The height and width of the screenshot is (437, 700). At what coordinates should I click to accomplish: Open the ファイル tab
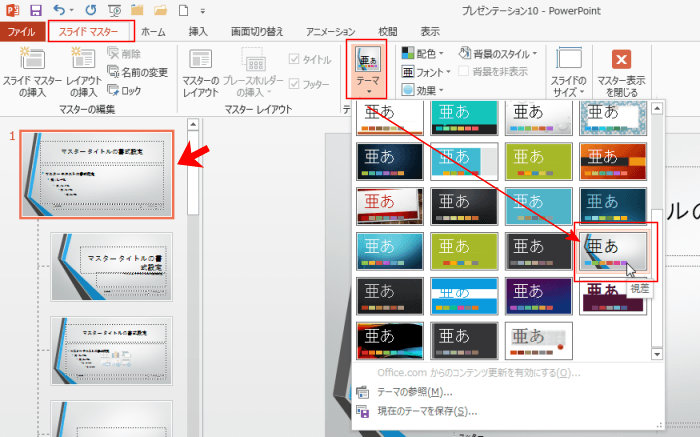[21, 32]
